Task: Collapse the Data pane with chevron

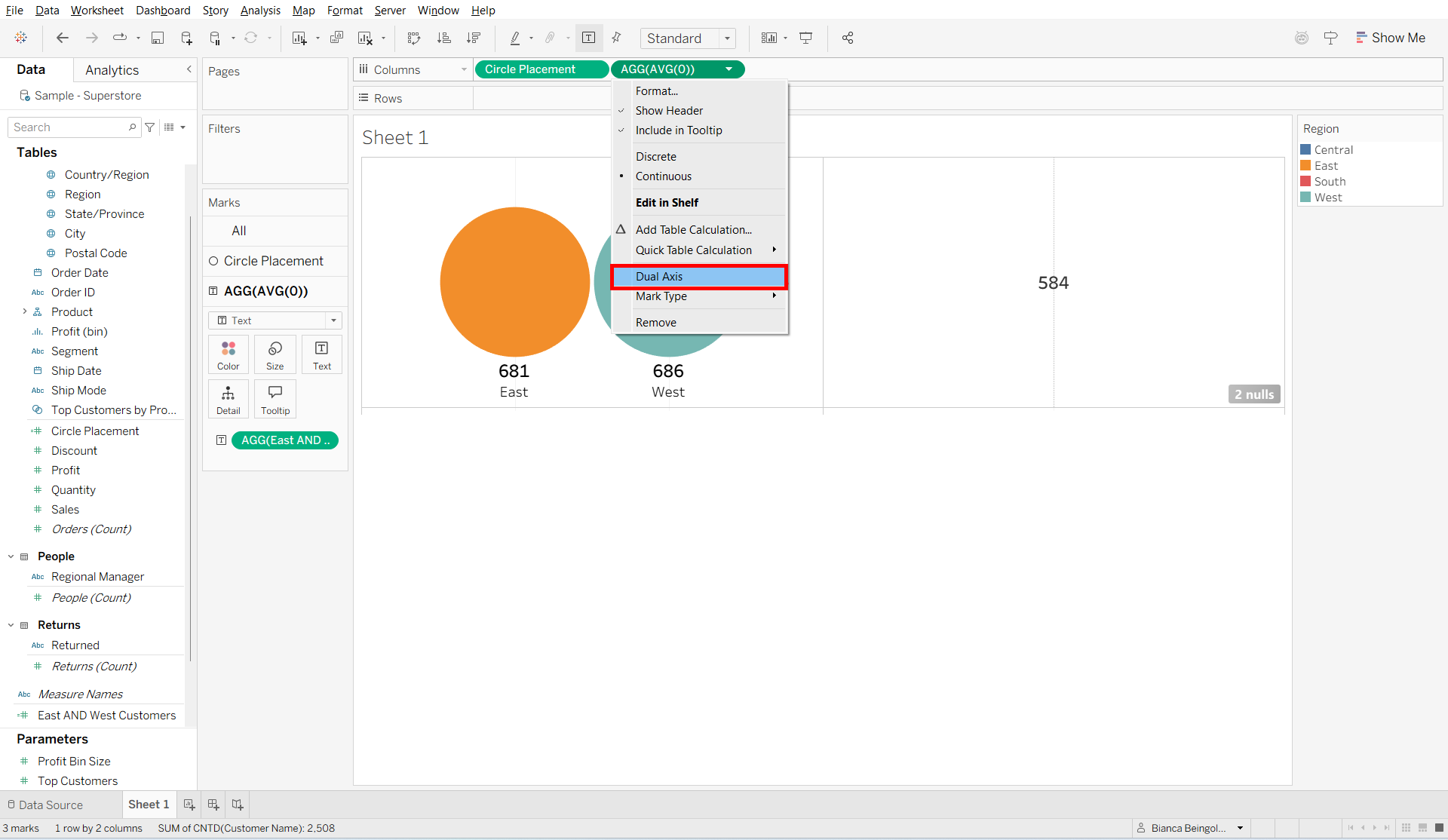Action: coord(189,69)
